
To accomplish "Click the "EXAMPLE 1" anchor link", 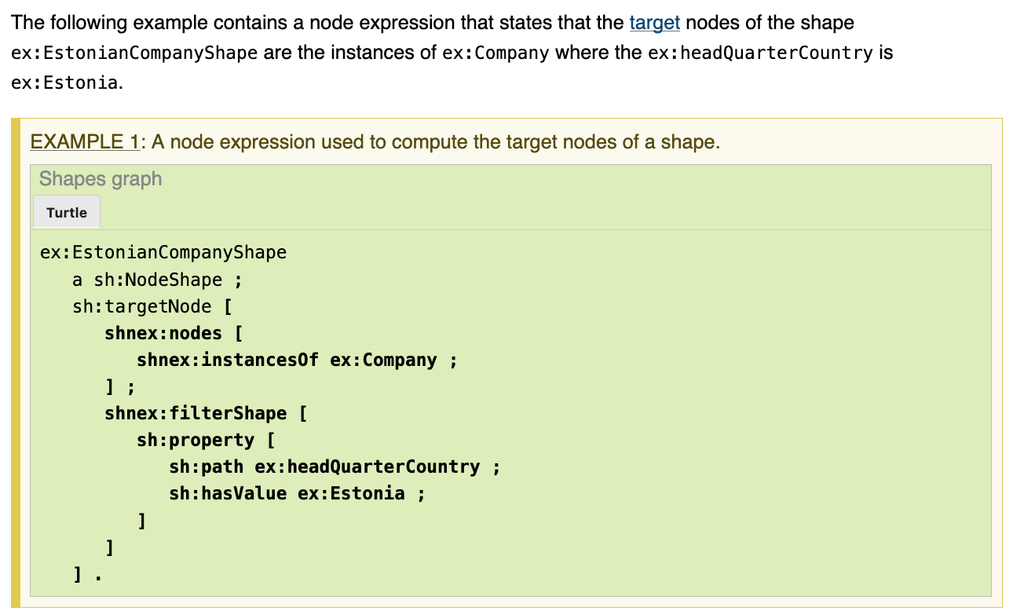I will (84, 141).
